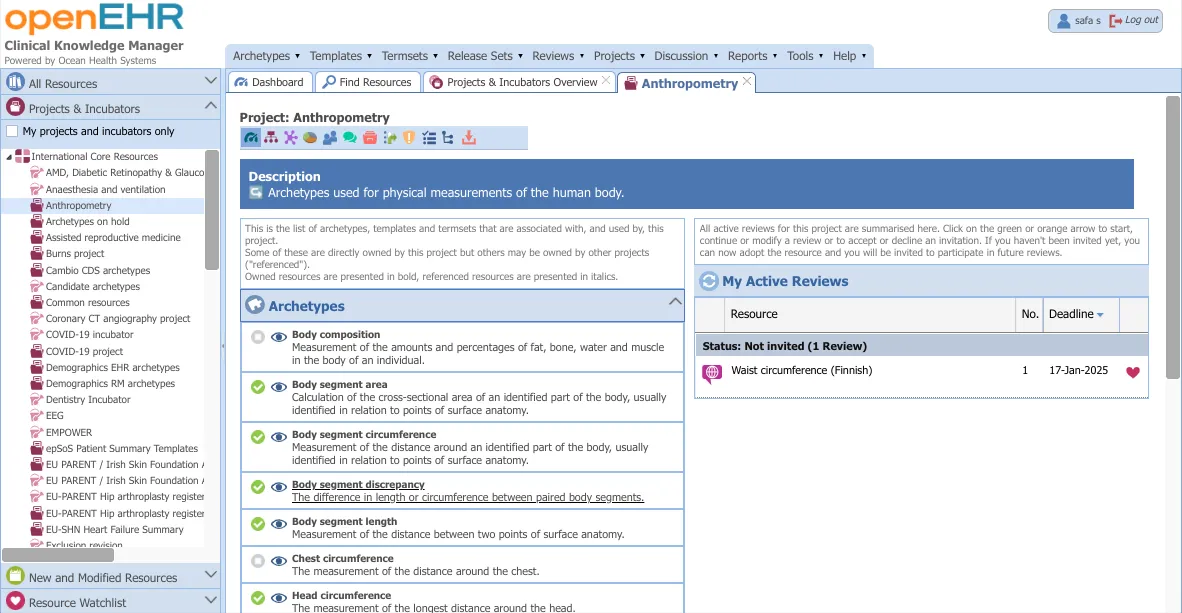Screen dimensions: 1182x613
Task: Open the checklist icon in the toolbar
Action: point(430,138)
